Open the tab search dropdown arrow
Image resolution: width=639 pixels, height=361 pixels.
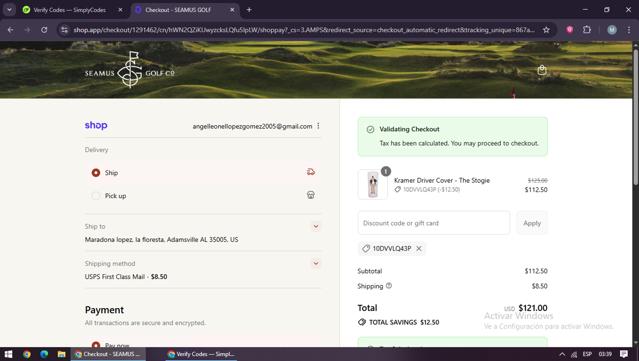[x=9, y=10]
